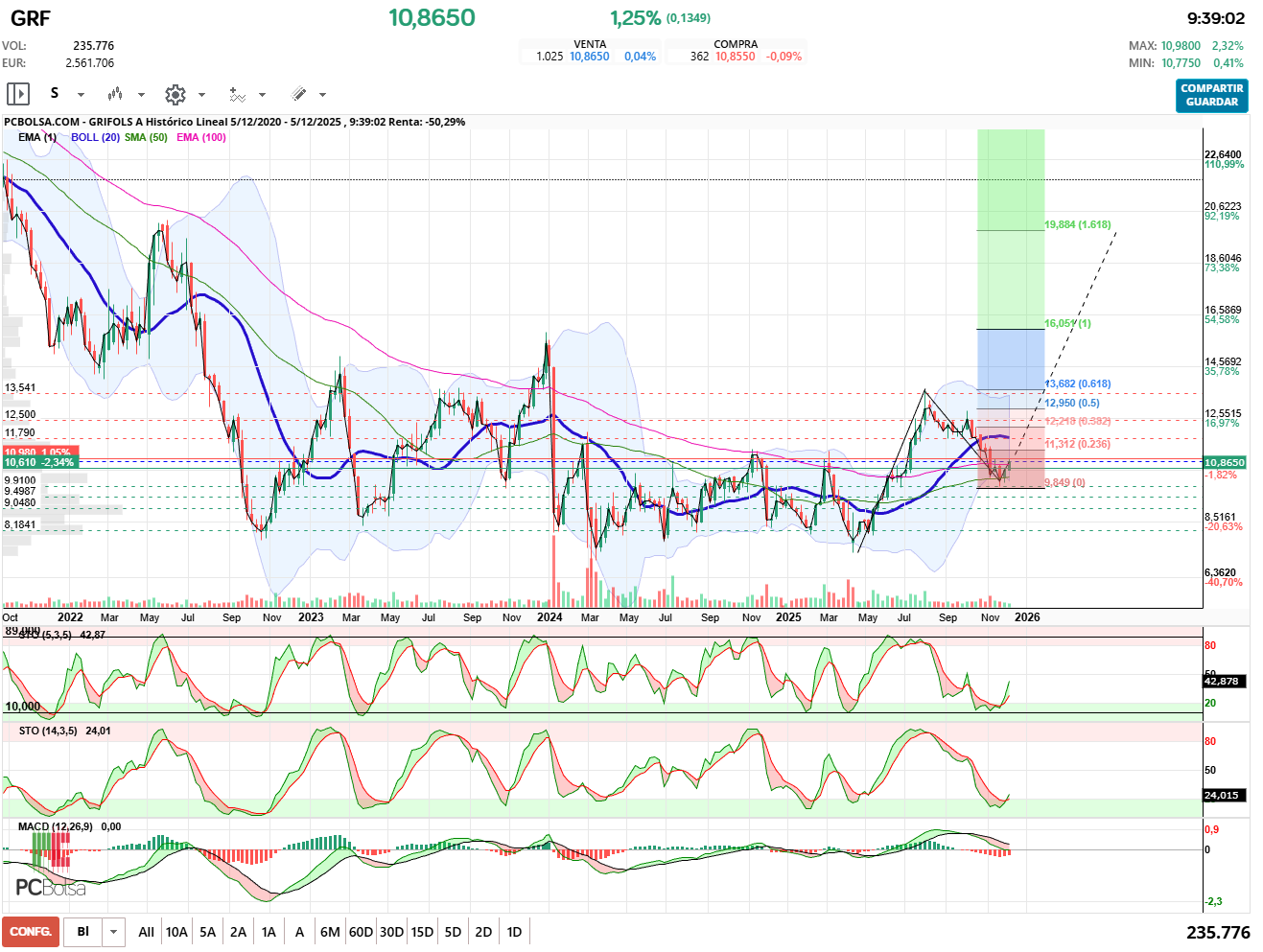Click the 19,884 (1.618) Fibonacci level label
The width and height of the screenshot is (1263, 952).
pyautogui.click(x=1077, y=224)
